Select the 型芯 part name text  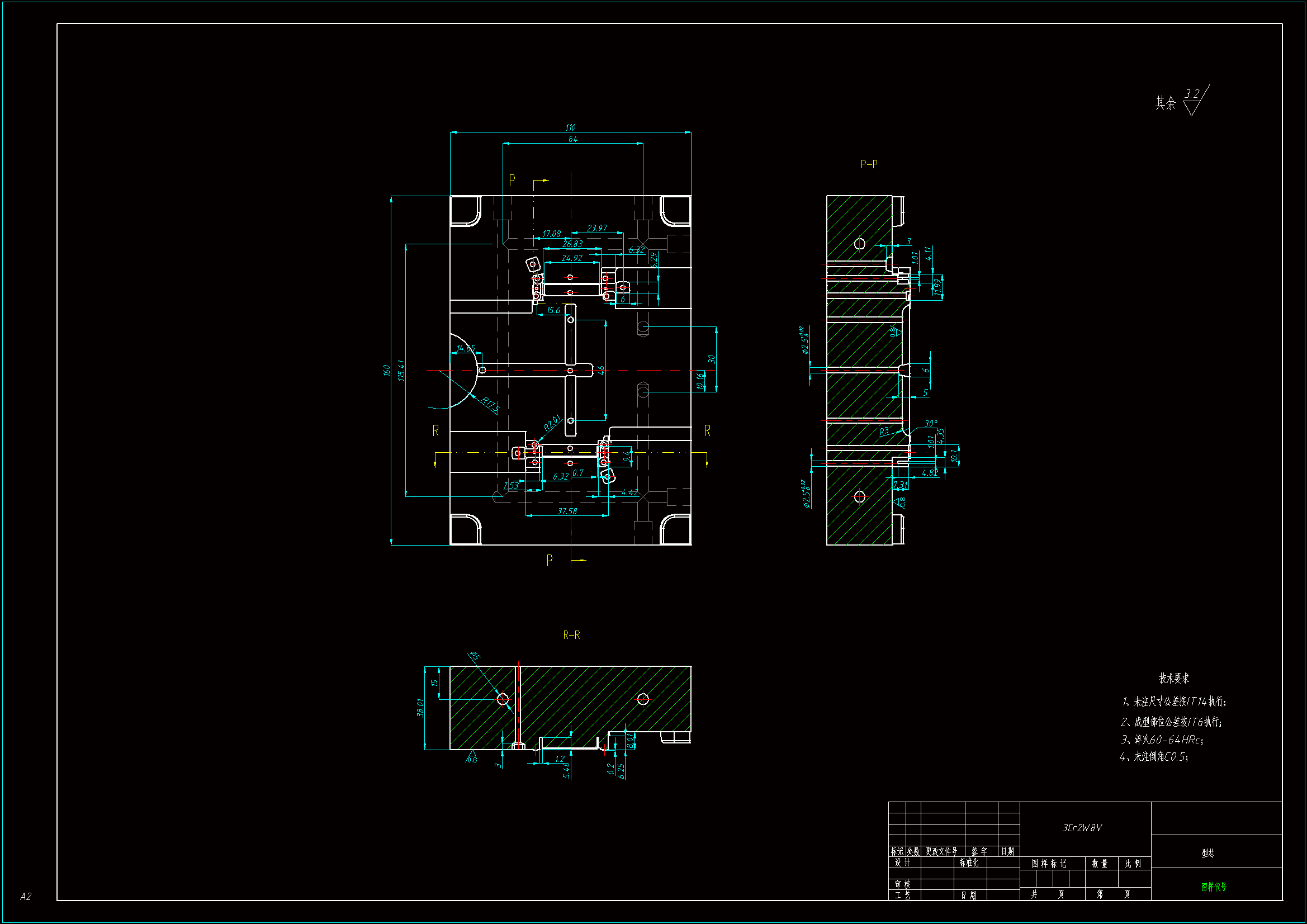coord(1207,853)
